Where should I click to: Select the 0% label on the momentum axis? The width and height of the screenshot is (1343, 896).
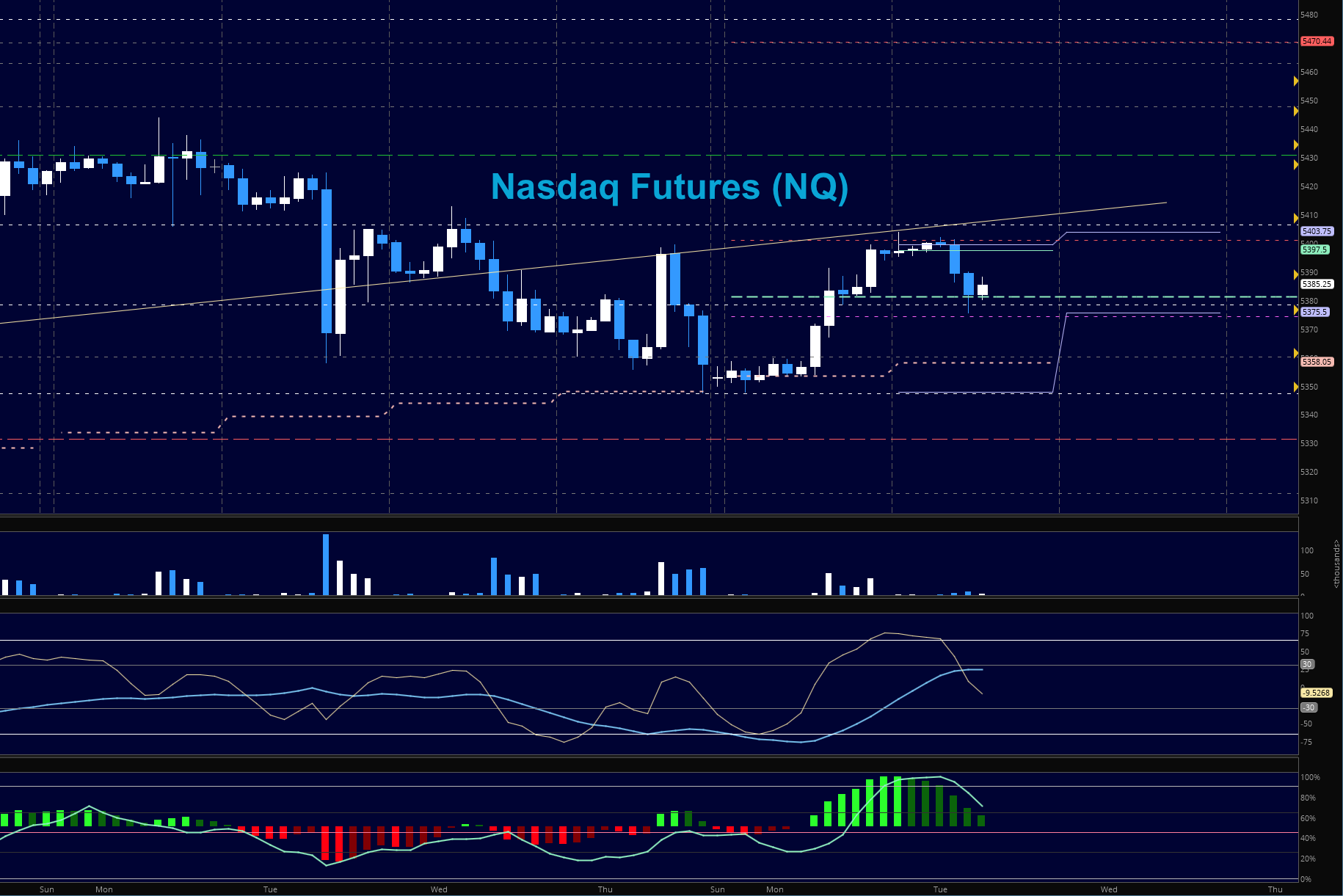[1306, 879]
